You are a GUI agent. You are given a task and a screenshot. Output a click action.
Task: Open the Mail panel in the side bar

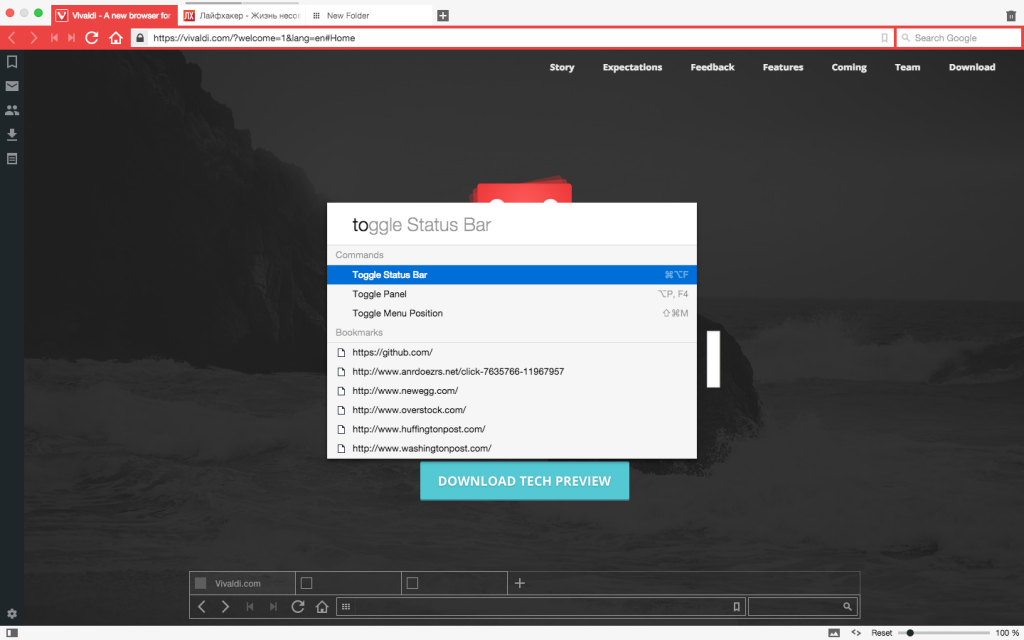[12, 86]
